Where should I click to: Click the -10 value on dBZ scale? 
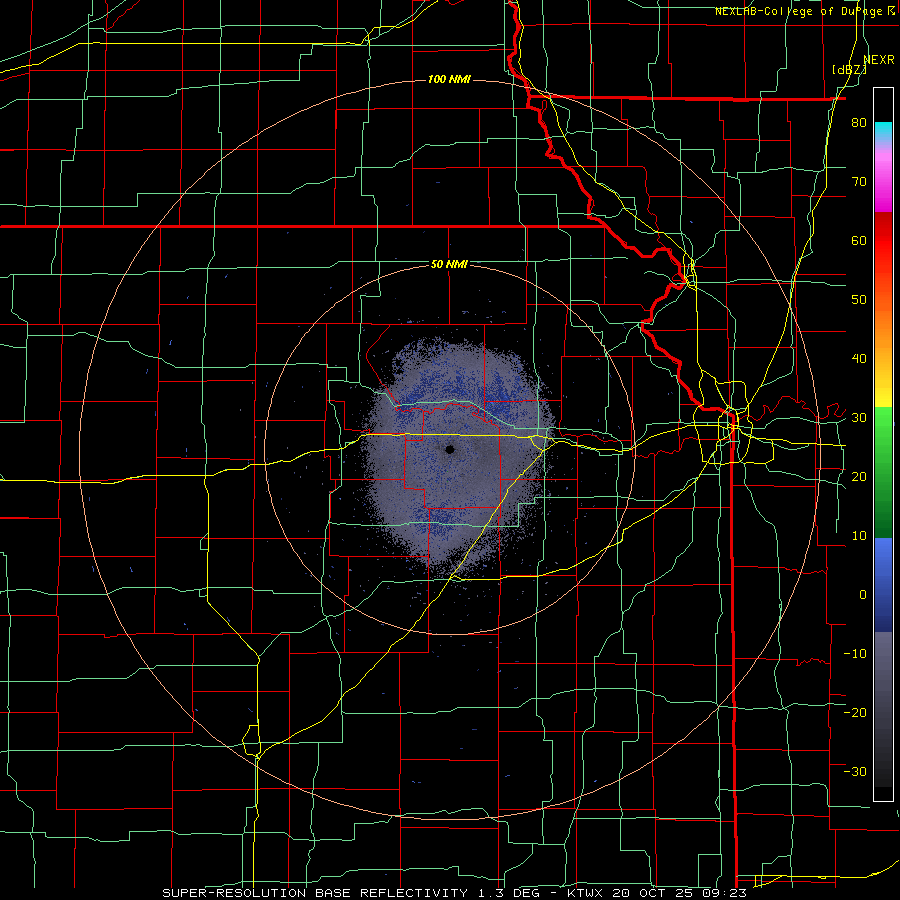tap(855, 654)
